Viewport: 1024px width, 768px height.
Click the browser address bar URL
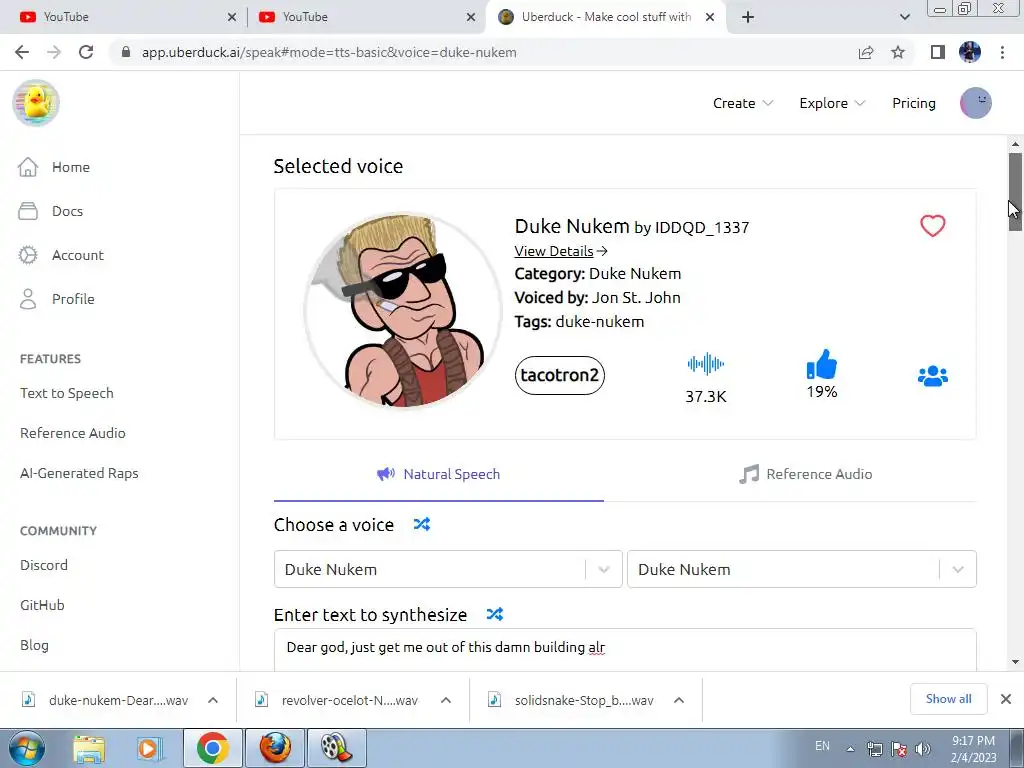point(328,52)
